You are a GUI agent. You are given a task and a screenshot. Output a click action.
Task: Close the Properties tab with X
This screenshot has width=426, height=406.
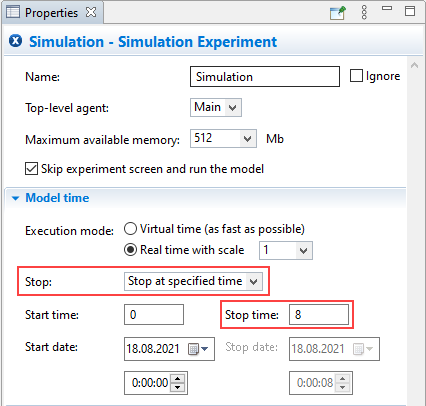[x=91, y=12]
